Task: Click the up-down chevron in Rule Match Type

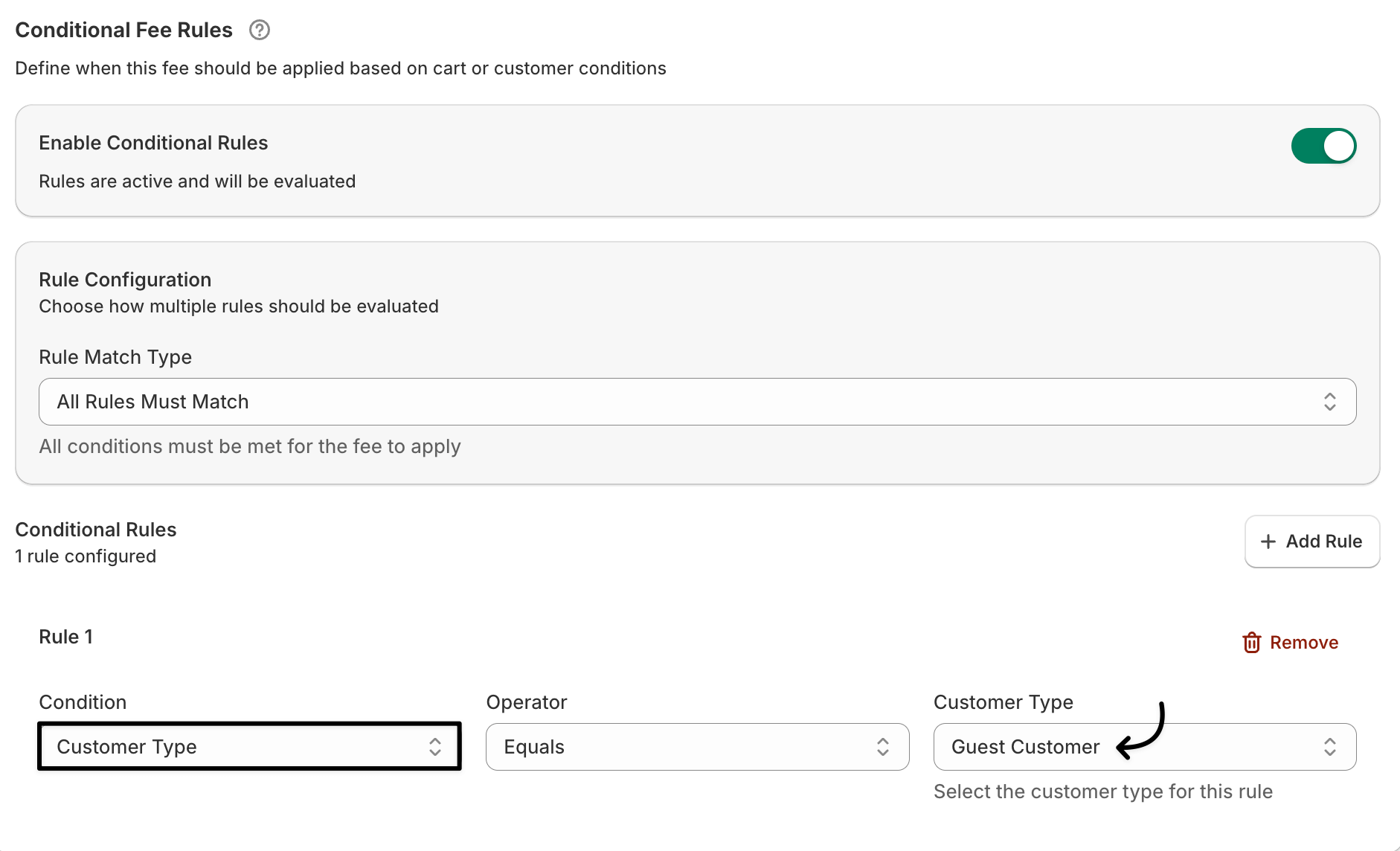Action: pos(1329,402)
